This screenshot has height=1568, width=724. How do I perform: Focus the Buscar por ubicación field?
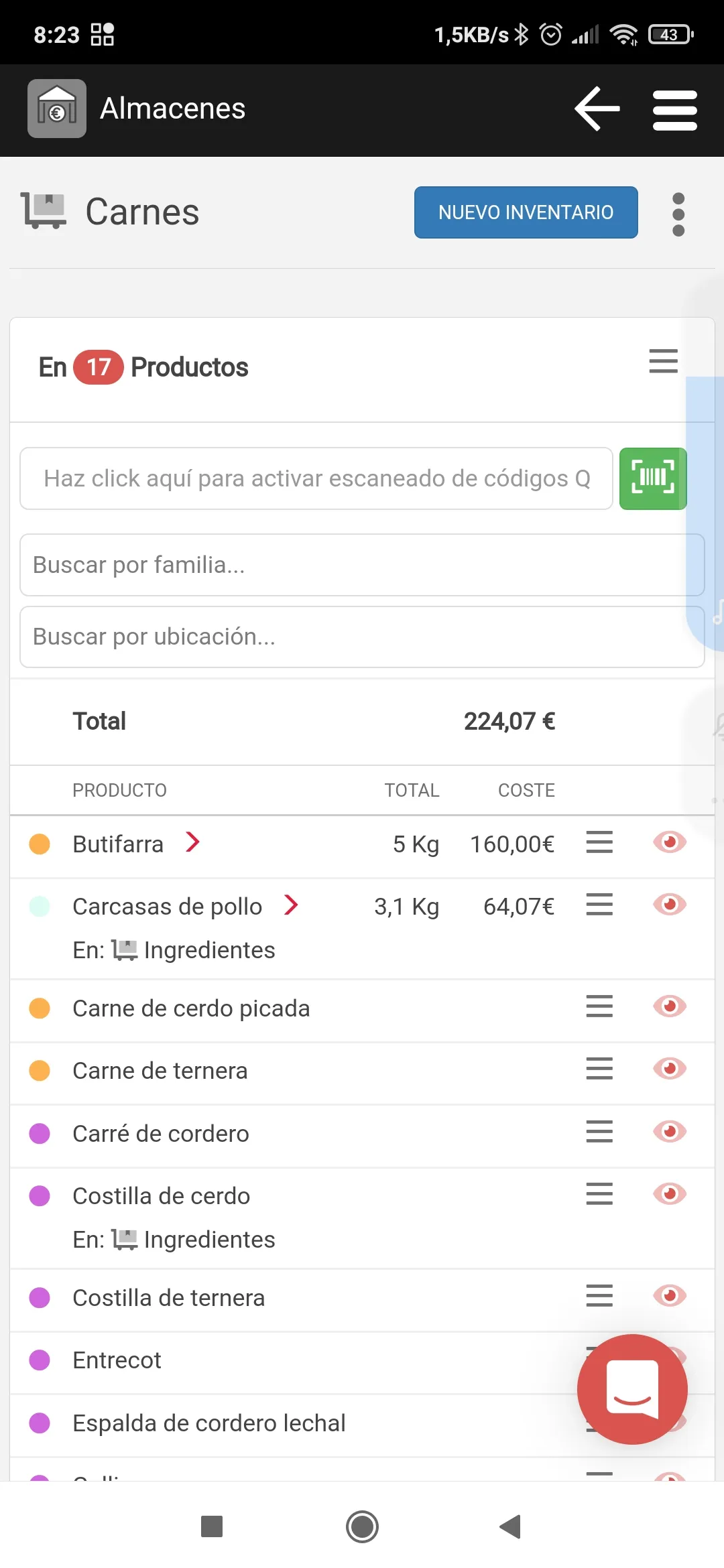[362, 637]
